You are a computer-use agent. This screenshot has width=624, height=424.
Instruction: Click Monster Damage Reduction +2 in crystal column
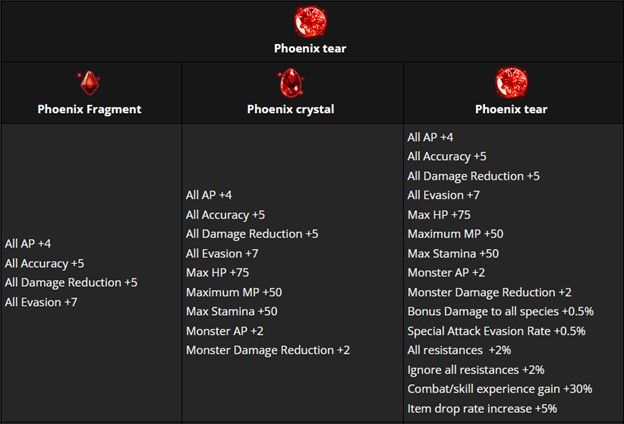coord(268,350)
